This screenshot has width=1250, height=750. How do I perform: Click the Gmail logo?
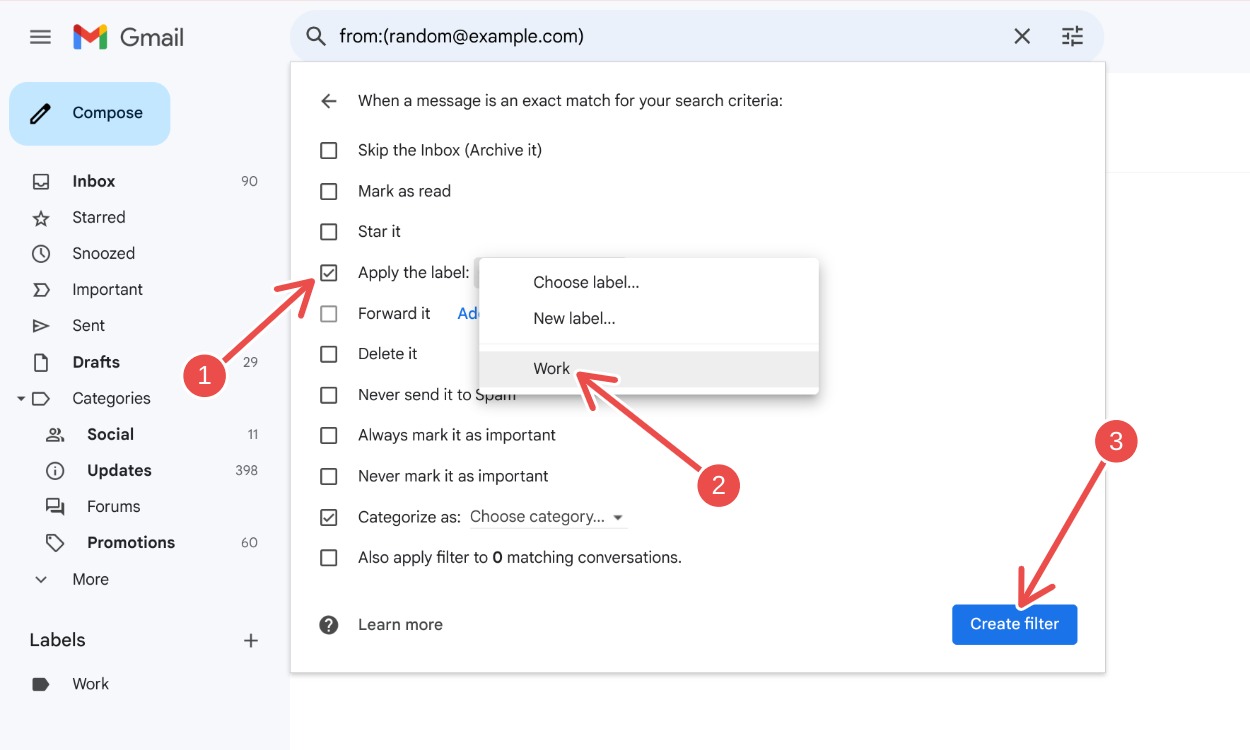point(130,36)
